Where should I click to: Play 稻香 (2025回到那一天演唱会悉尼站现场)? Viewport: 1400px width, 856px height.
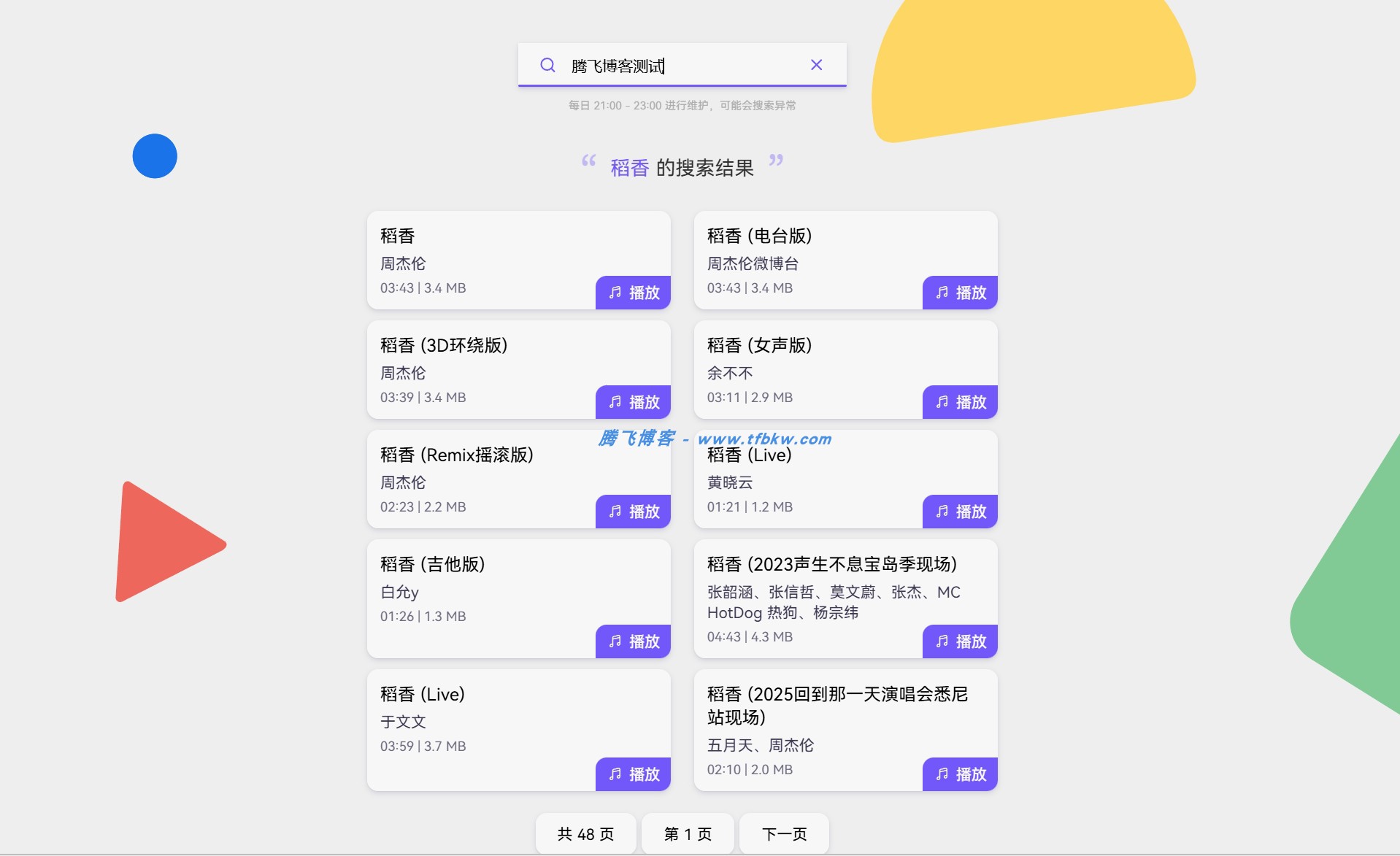[x=959, y=774]
